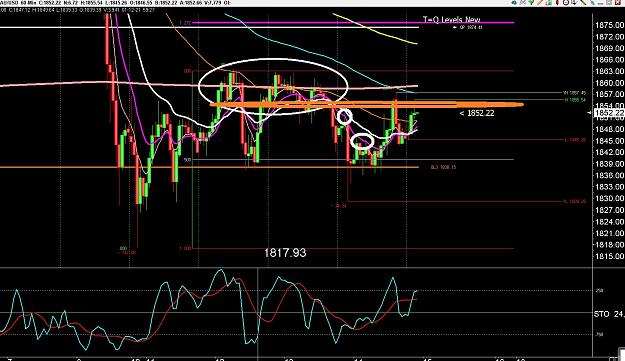Select the magenta T=O horizontal level line
This screenshot has height=361, width=625.
point(353,23)
